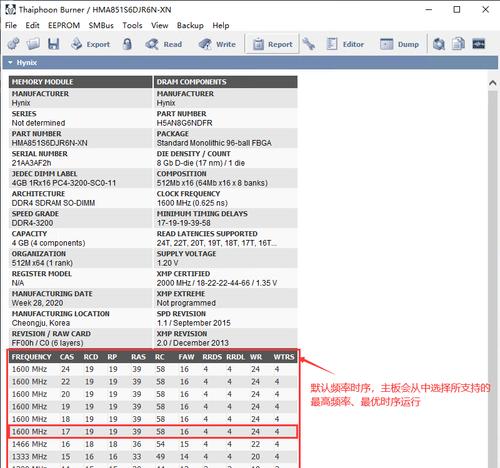Click the document pages icon in toolbar
Image resolution: width=500 pixels, height=468 pixels.
pyautogui.click(x=458, y=44)
